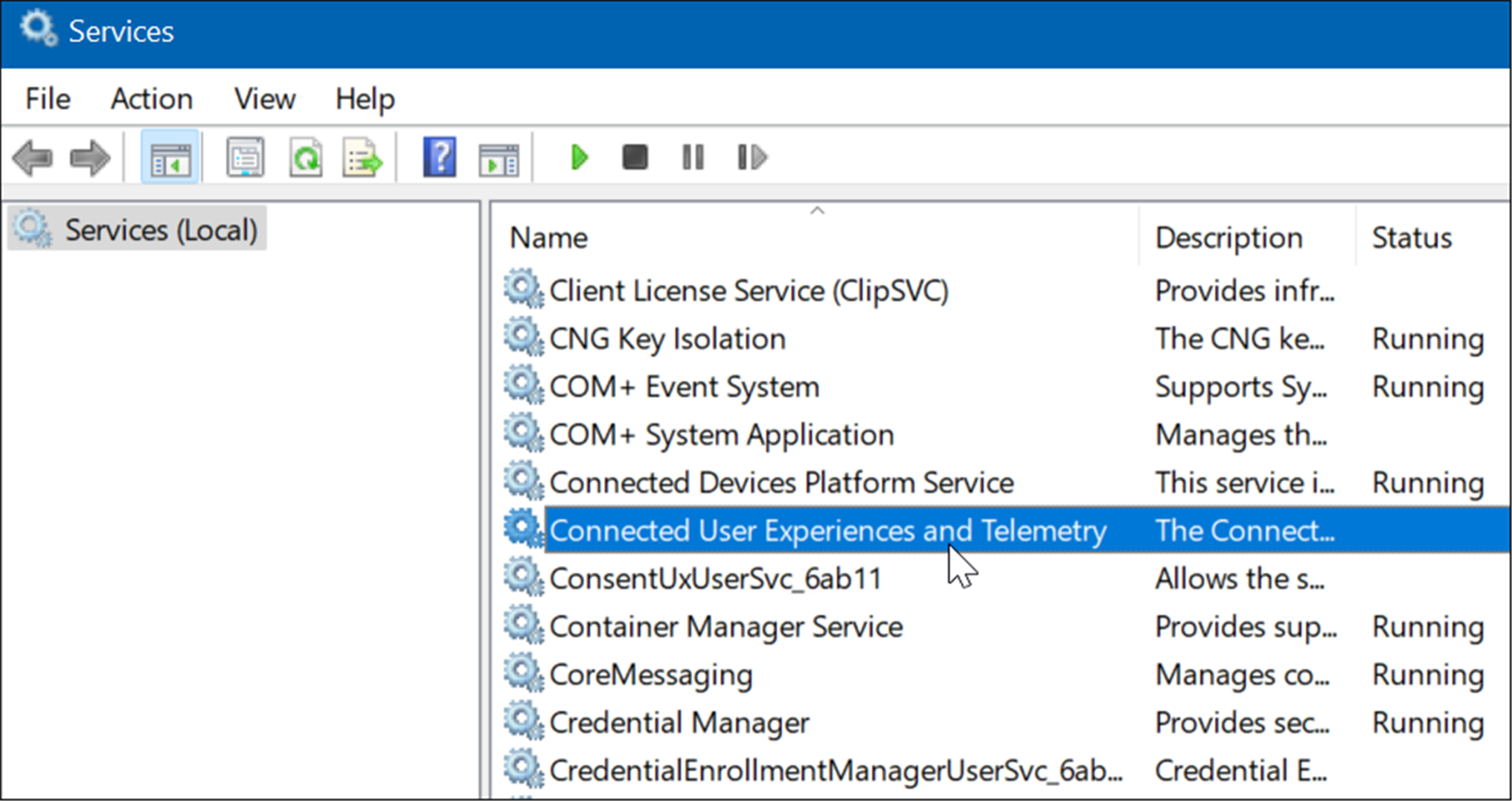1512x801 pixels.
Task: Open the blue Help question-mark icon
Action: click(x=439, y=158)
